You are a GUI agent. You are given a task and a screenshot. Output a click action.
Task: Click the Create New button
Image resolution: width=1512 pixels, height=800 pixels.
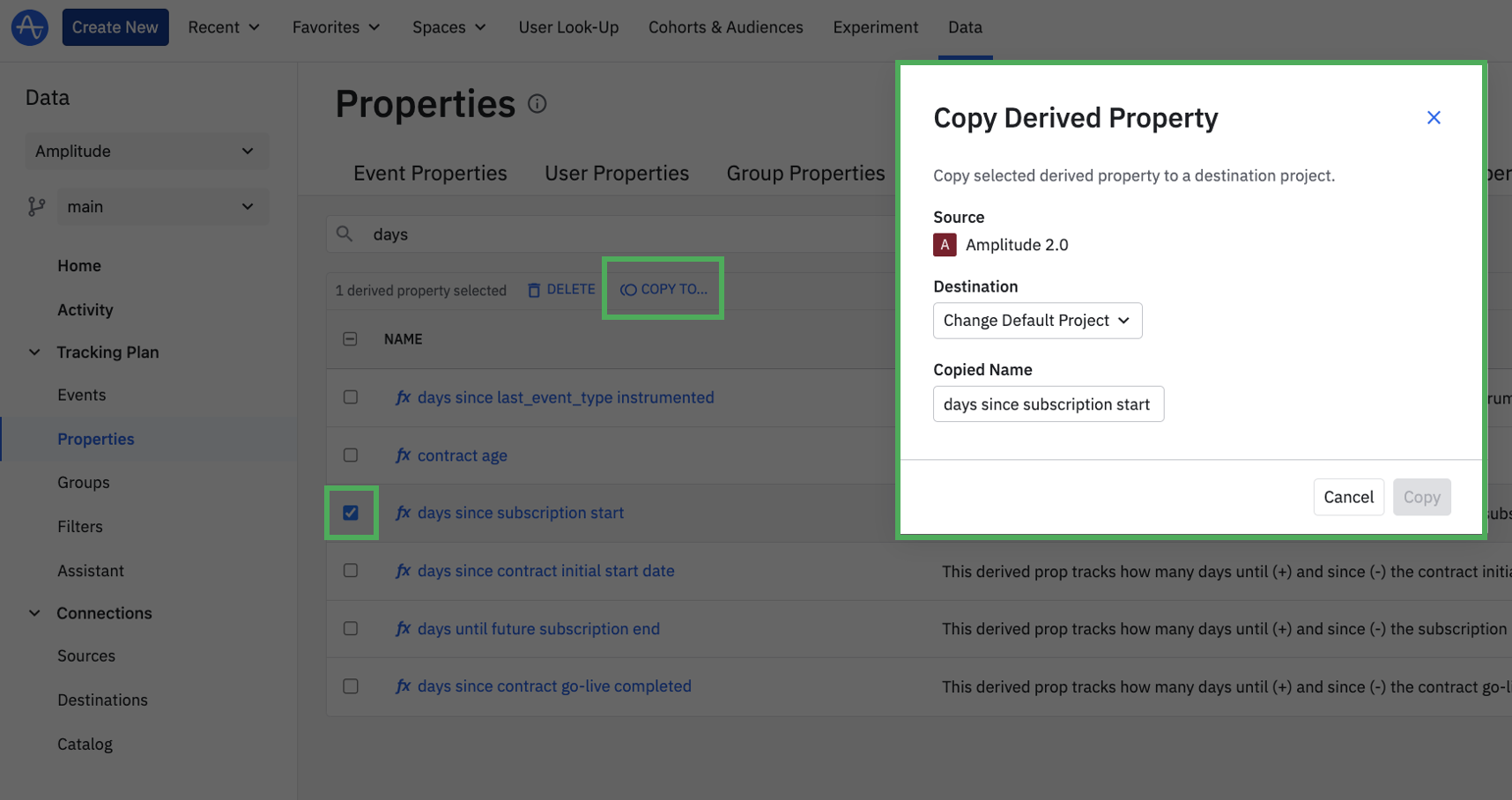(115, 27)
